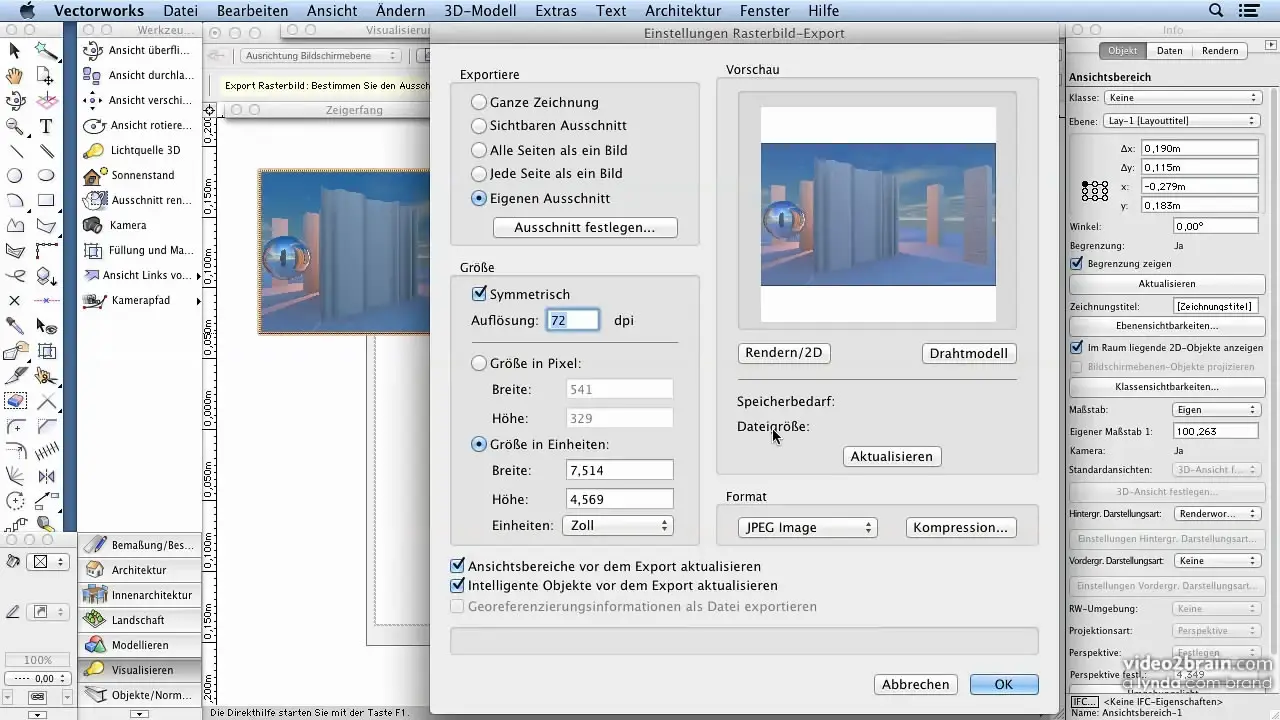This screenshot has width=1280, height=720.
Task: Open the Kompression settings
Action: pyautogui.click(x=961, y=527)
